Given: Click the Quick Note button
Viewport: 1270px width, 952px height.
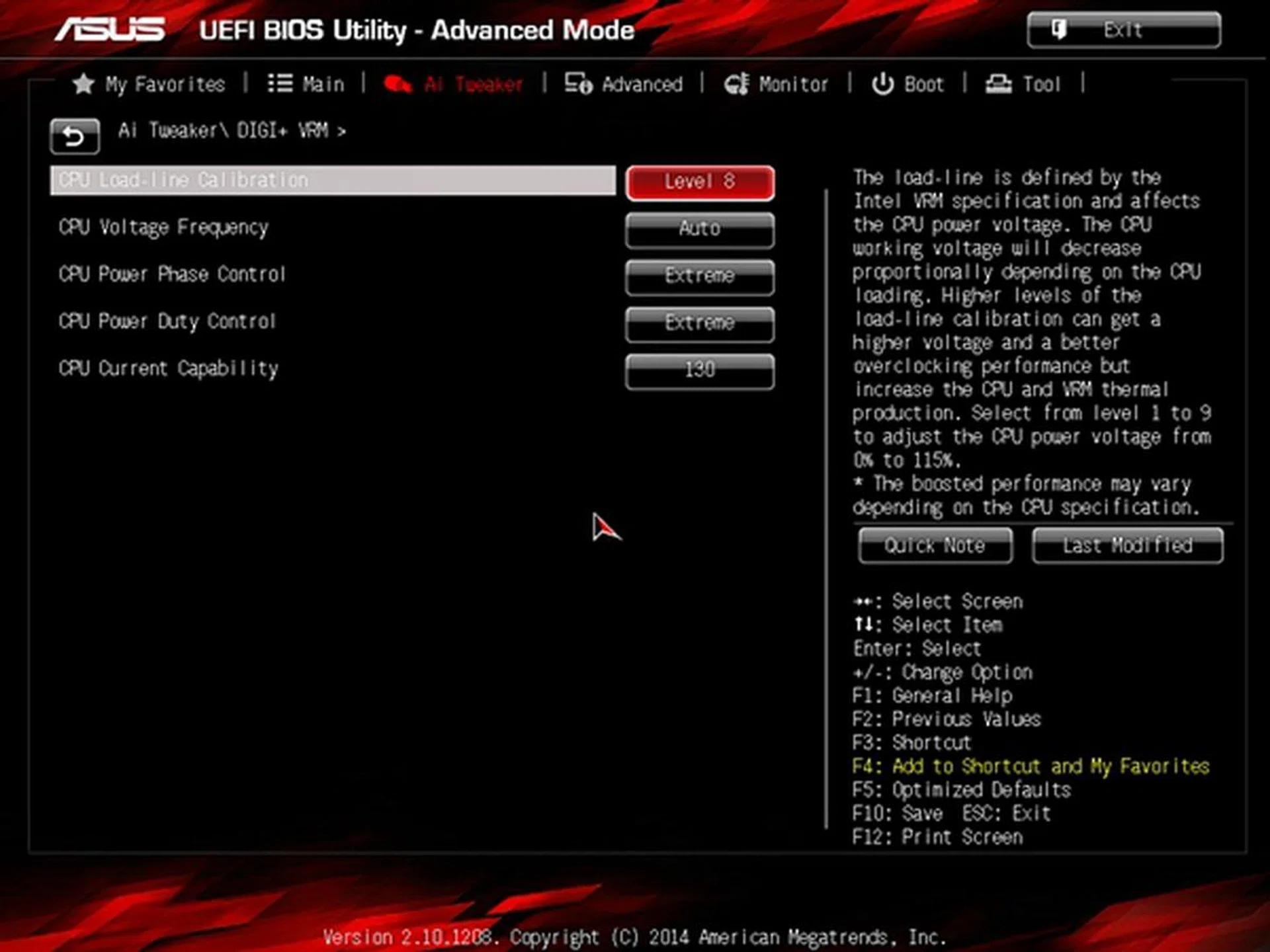Looking at the screenshot, I should pos(935,545).
